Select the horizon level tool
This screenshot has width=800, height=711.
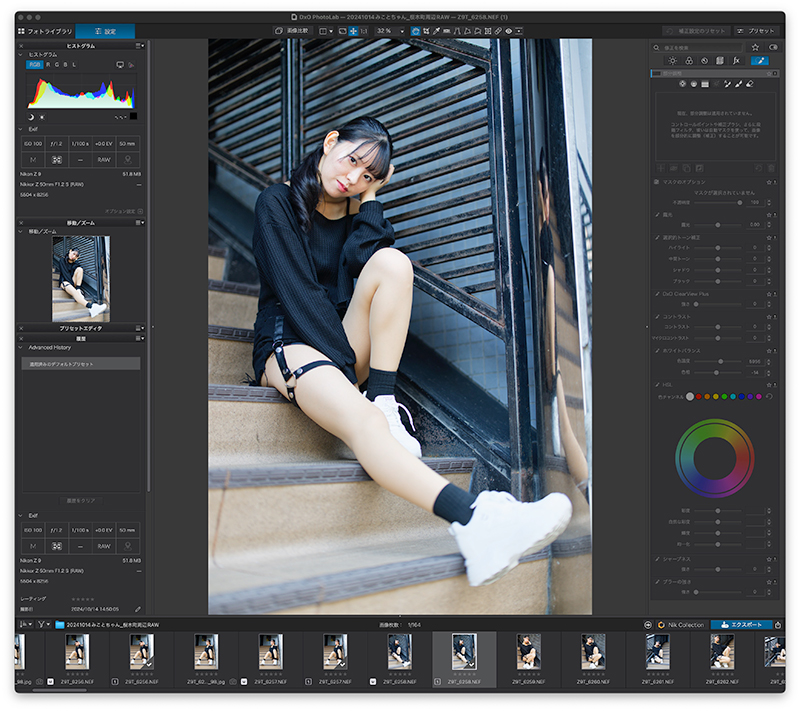pyautogui.click(x=446, y=31)
